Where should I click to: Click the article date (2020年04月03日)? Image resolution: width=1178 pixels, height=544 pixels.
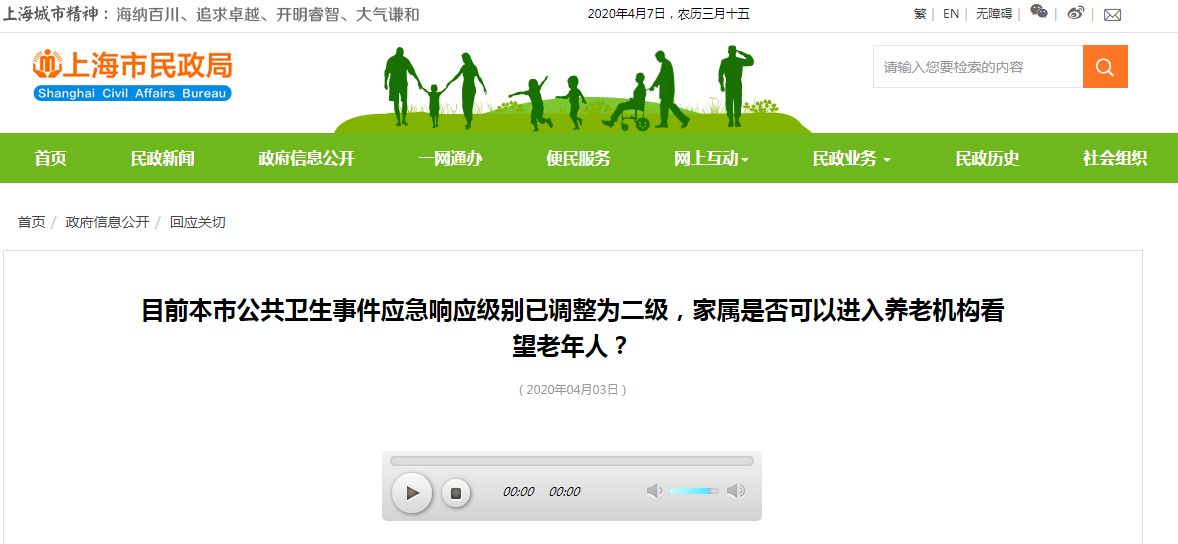click(572, 389)
